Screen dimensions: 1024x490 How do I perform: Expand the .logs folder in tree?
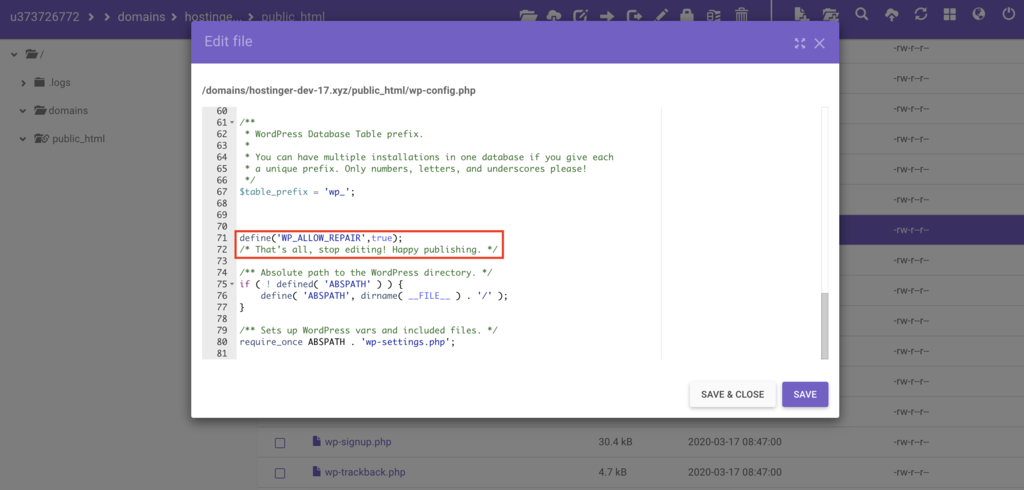(23, 82)
